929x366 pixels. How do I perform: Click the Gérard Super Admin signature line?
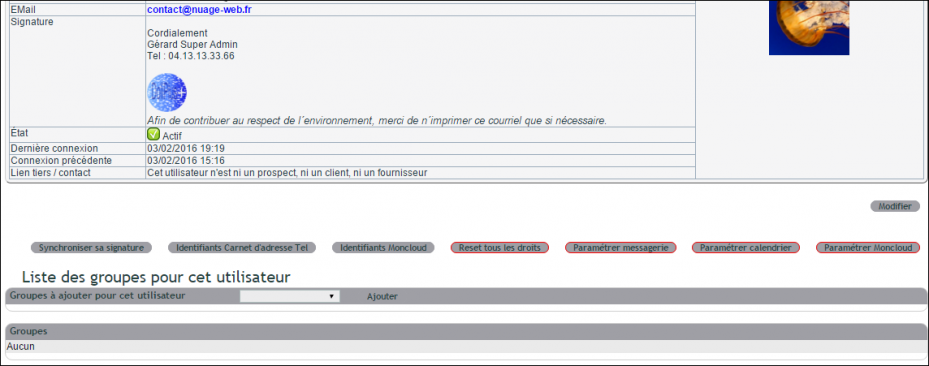tap(192, 44)
